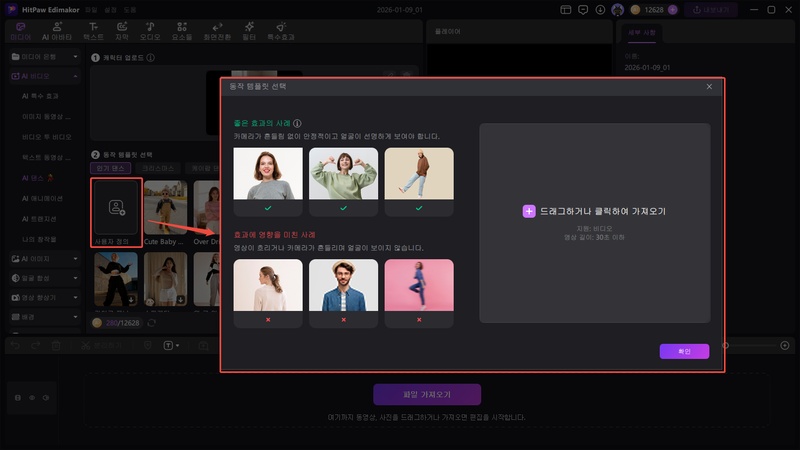Open the 자막 (Subtitle) toolbar tab

click(x=122, y=32)
